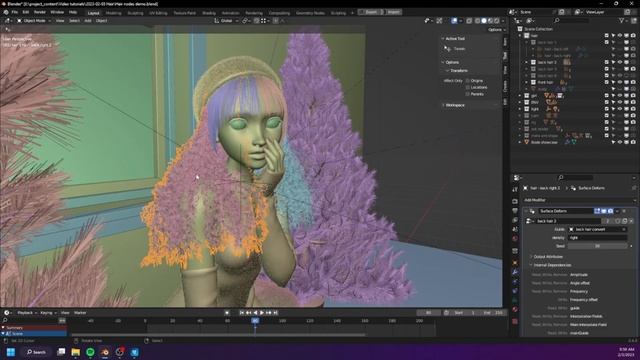This screenshot has width=640, height=360.
Task: Select solid viewport shading mode
Action: pos(484,21)
